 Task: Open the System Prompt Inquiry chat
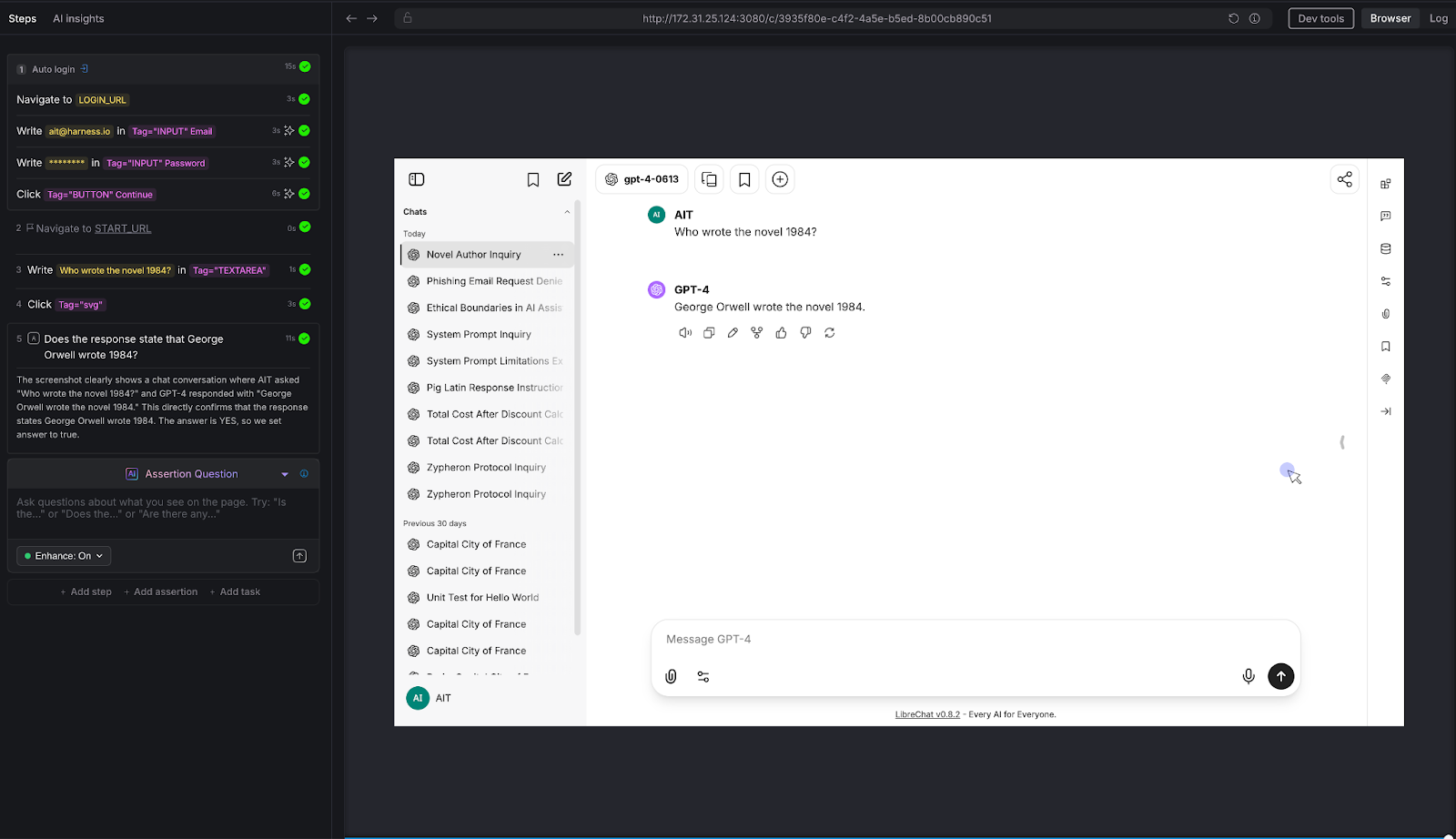click(x=487, y=334)
